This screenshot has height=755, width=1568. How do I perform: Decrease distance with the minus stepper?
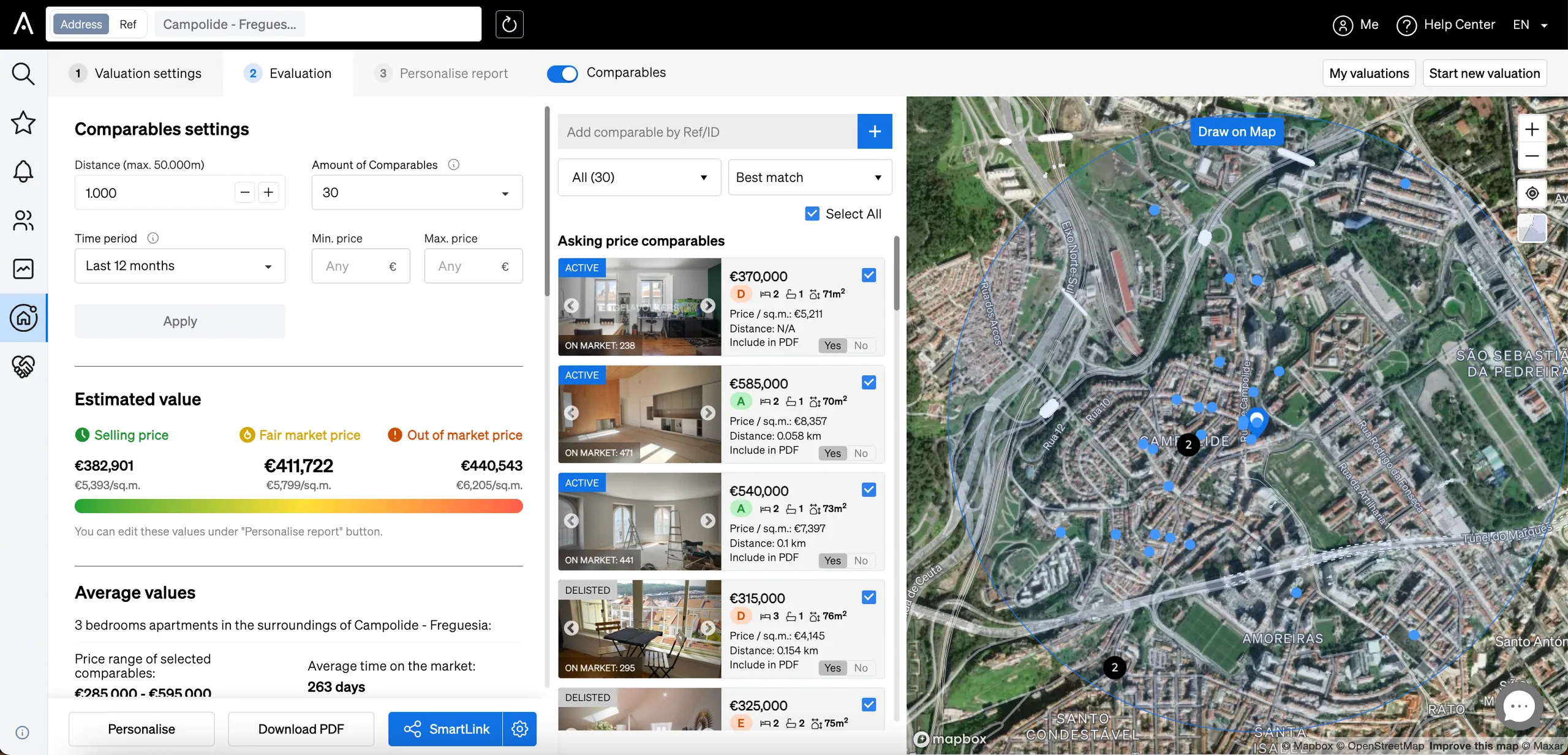[245, 192]
